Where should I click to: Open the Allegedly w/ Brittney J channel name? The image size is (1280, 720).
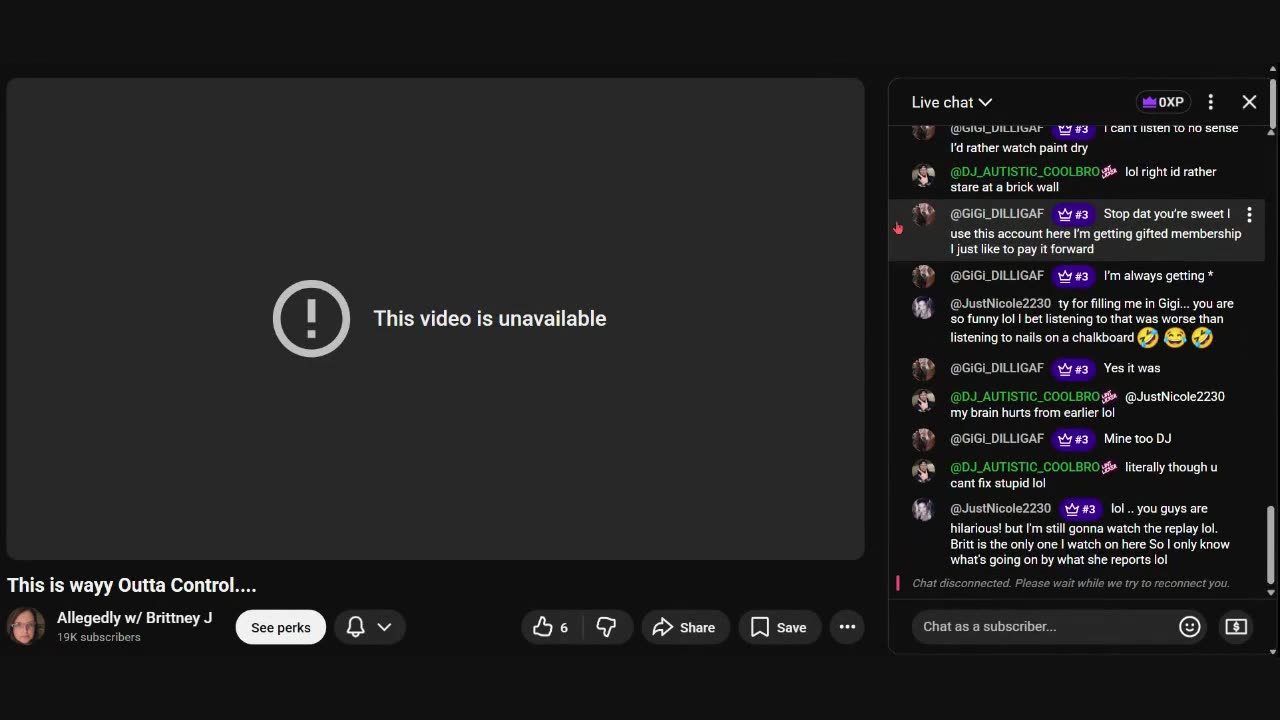point(135,618)
